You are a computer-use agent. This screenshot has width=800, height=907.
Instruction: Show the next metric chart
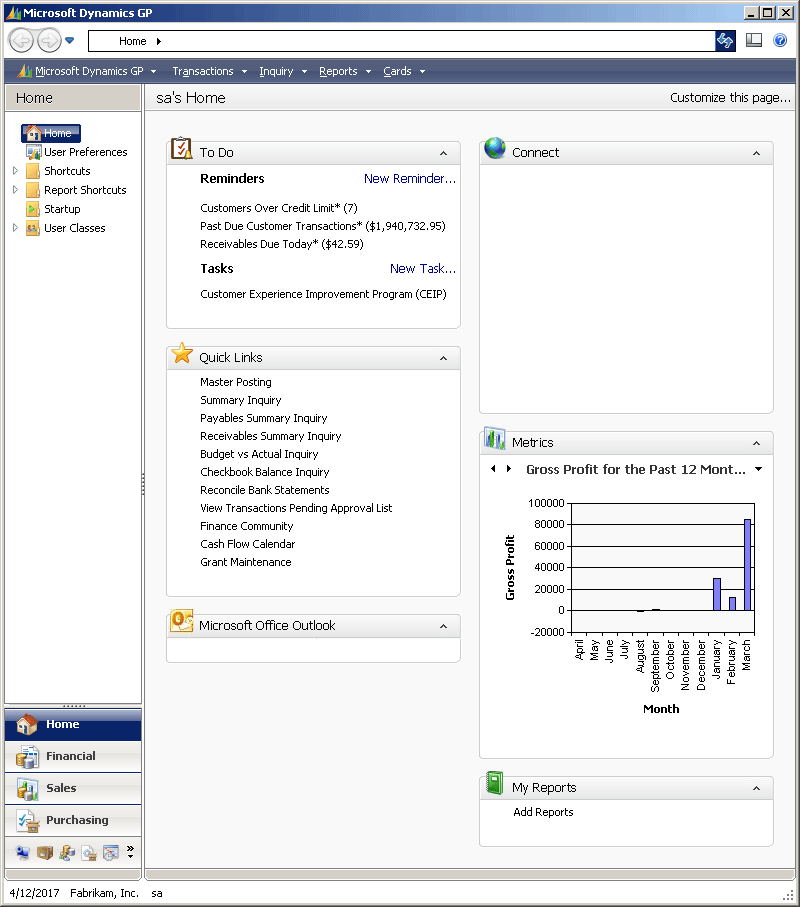[x=508, y=469]
